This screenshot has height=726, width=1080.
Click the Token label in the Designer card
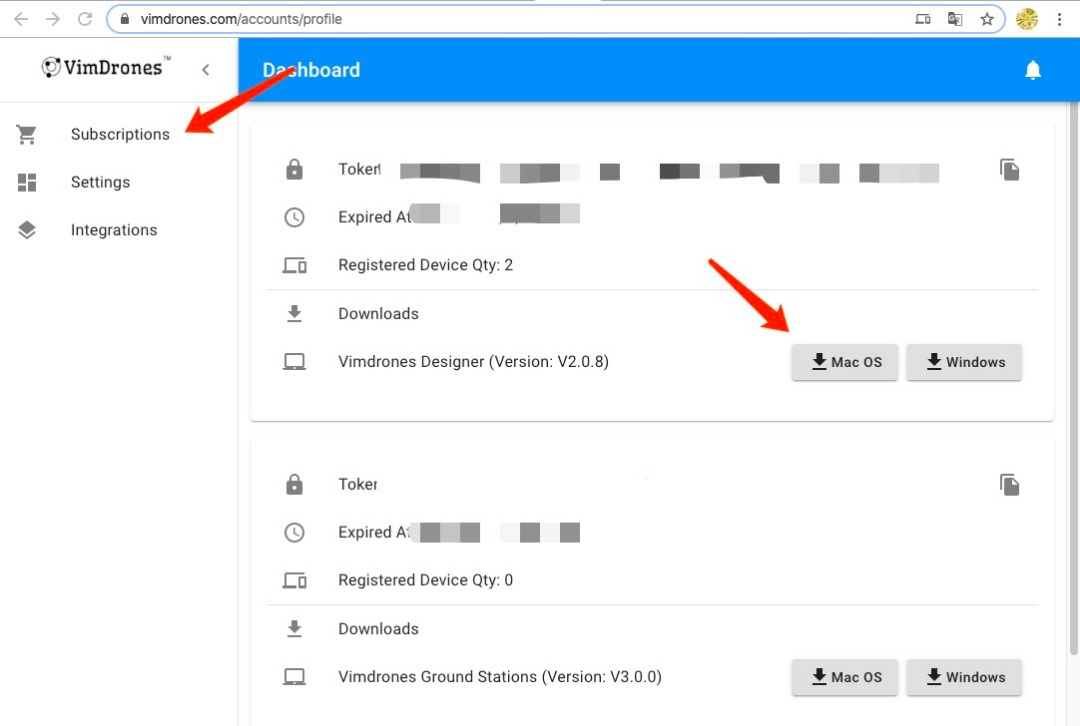(x=359, y=169)
